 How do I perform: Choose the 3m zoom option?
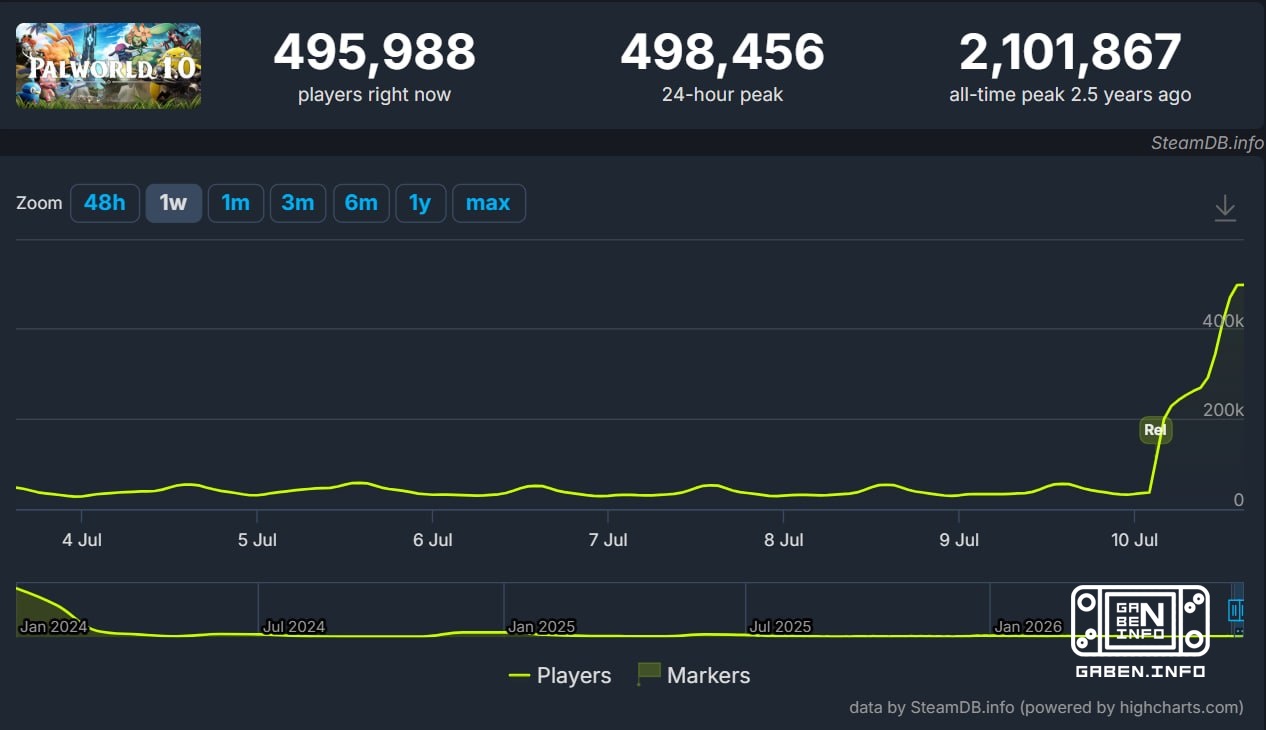298,203
